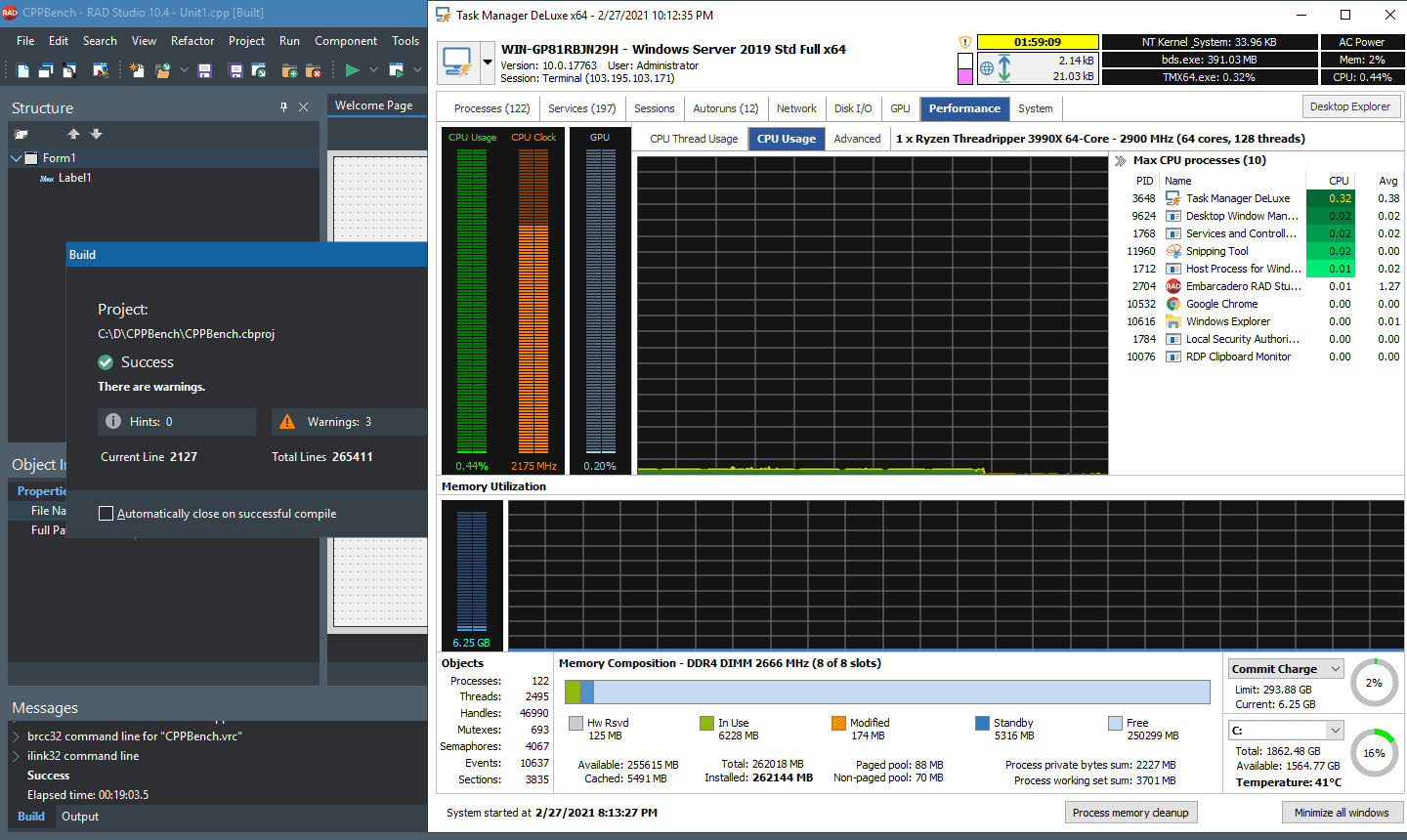Click the pink color indicator box
Screen dimensions: 1407x840
click(965, 76)
